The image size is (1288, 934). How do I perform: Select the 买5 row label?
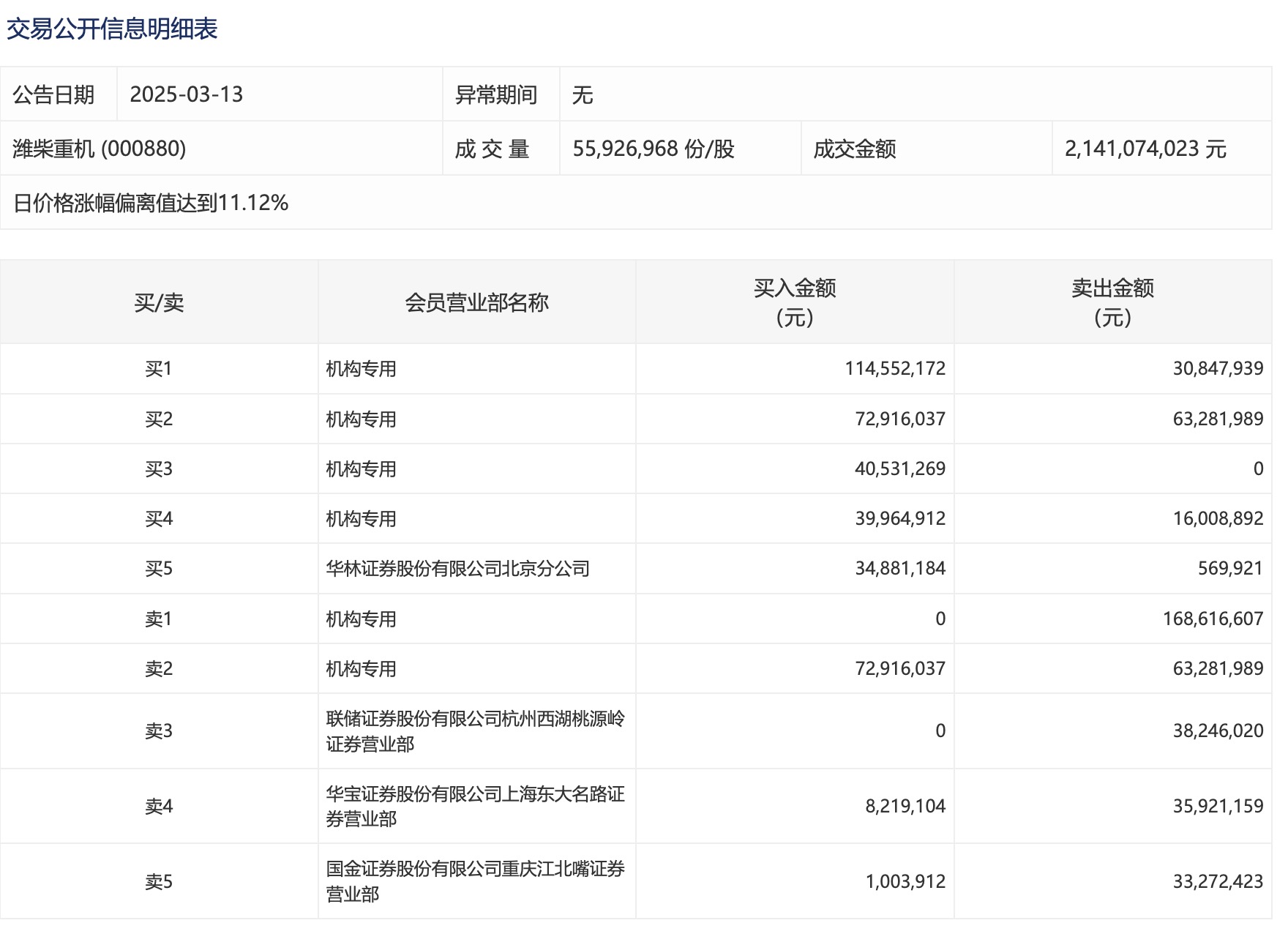click(159, 568)
